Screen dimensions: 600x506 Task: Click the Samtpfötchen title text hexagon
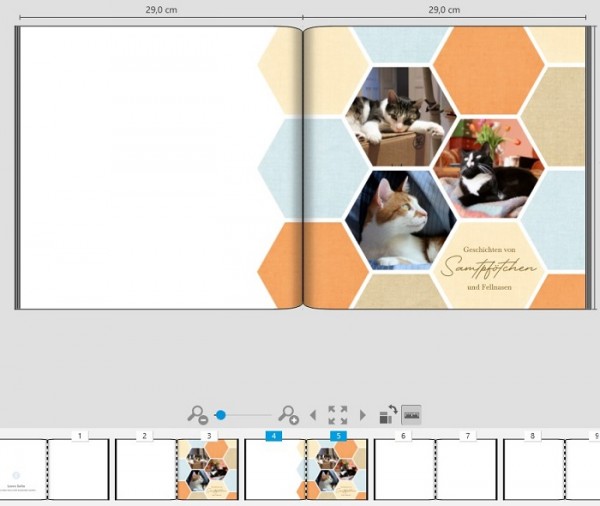[x=489, y=265]
